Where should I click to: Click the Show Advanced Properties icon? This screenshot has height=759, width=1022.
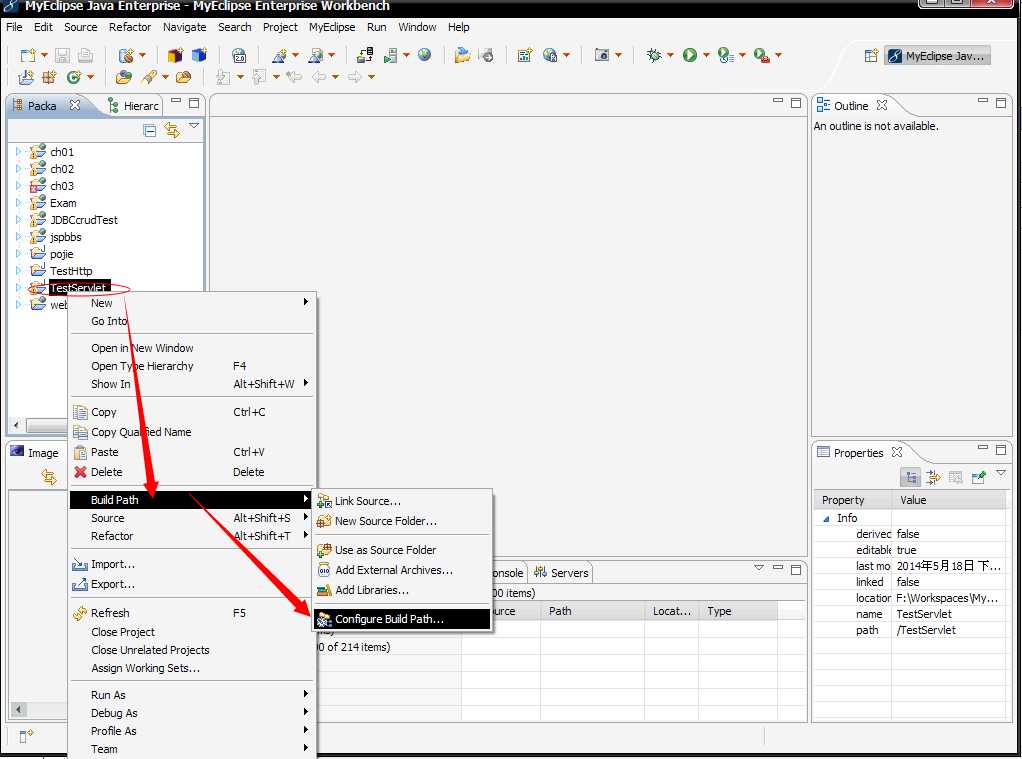coord(933,477)
